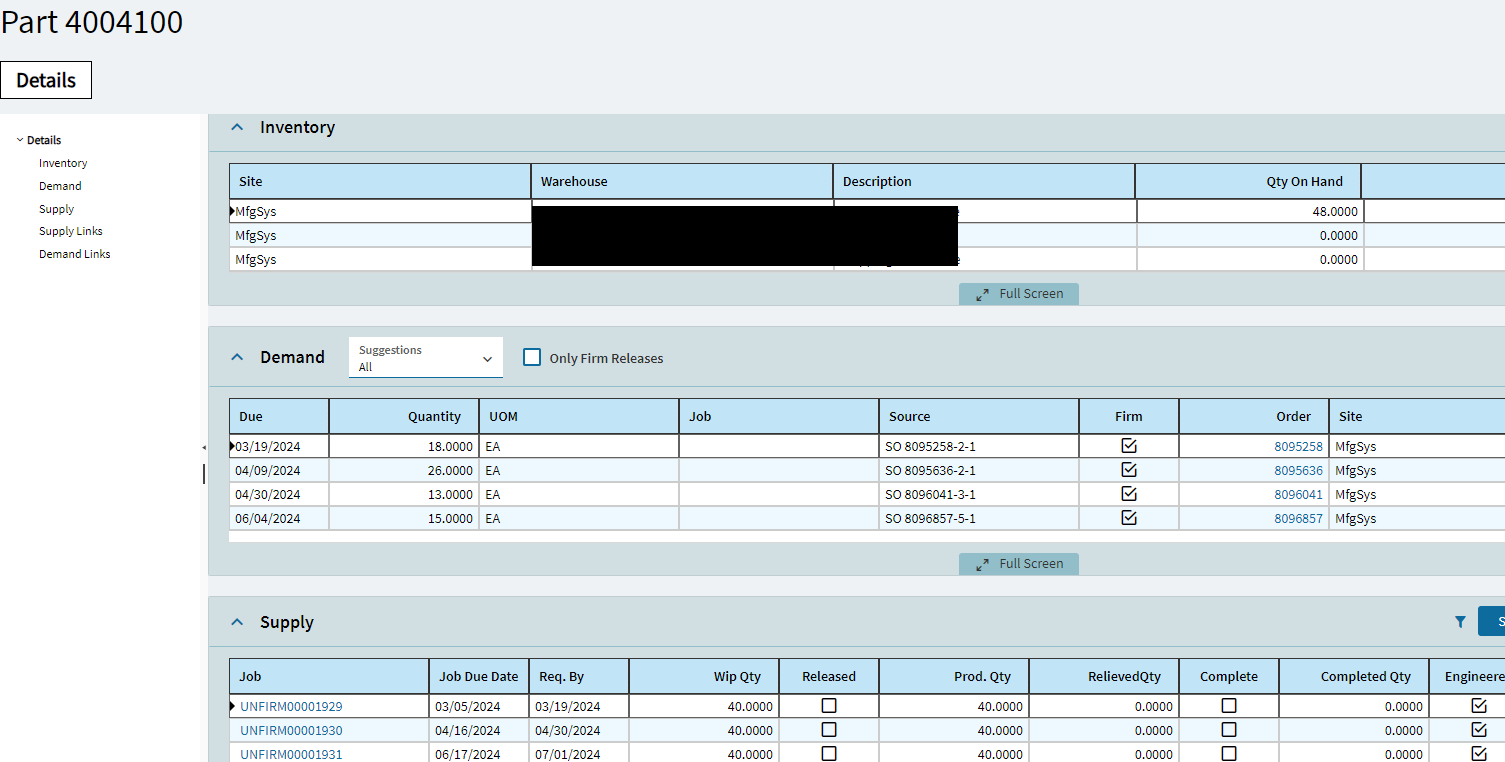Image resolution: width=1505 pixels, height=762 pixels.
Task: Toggle Released checkbox for UNFIRM00001930
Action: [829, 730]
